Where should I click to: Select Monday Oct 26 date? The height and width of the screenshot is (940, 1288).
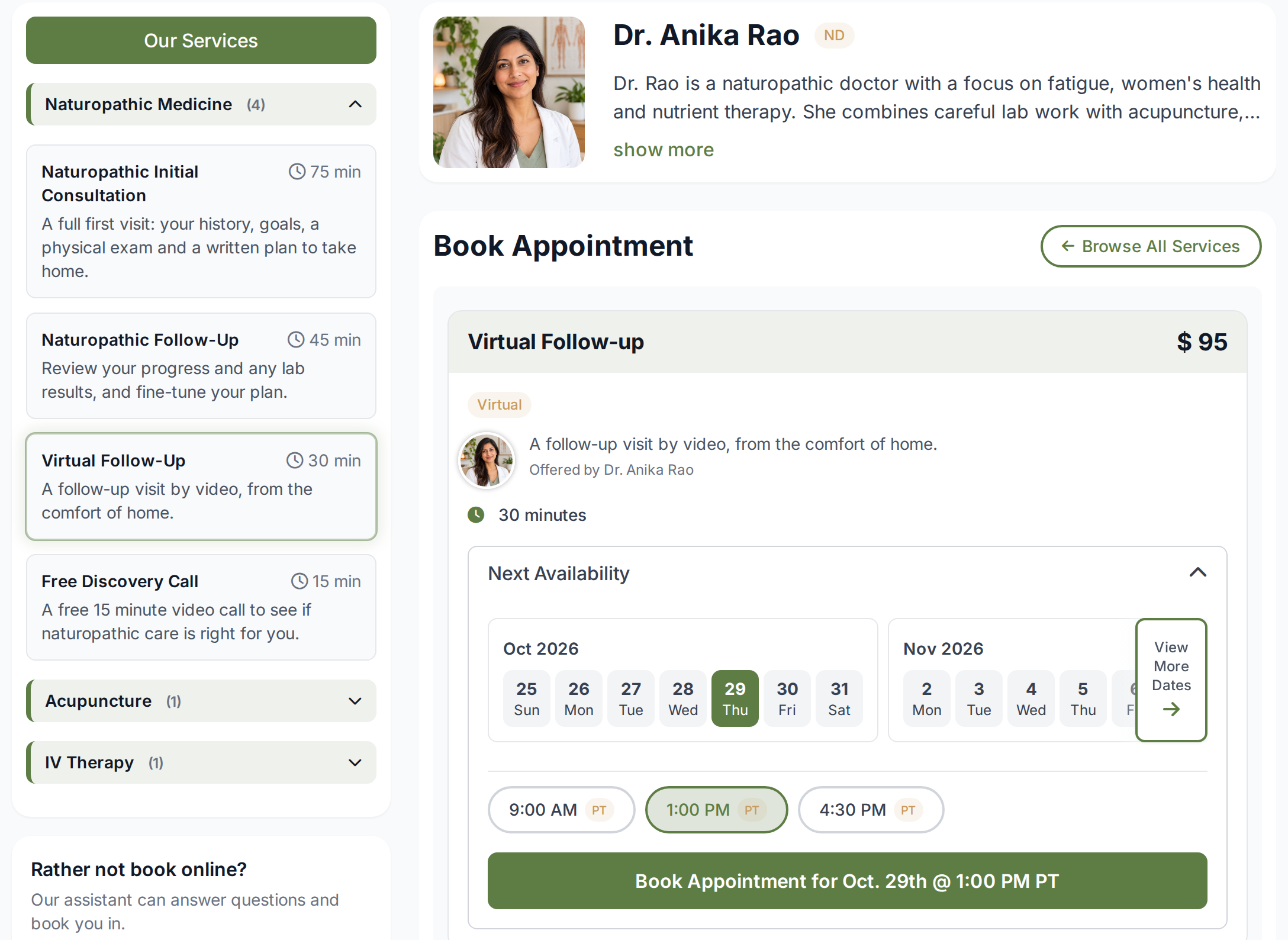[x=579, y=698]
